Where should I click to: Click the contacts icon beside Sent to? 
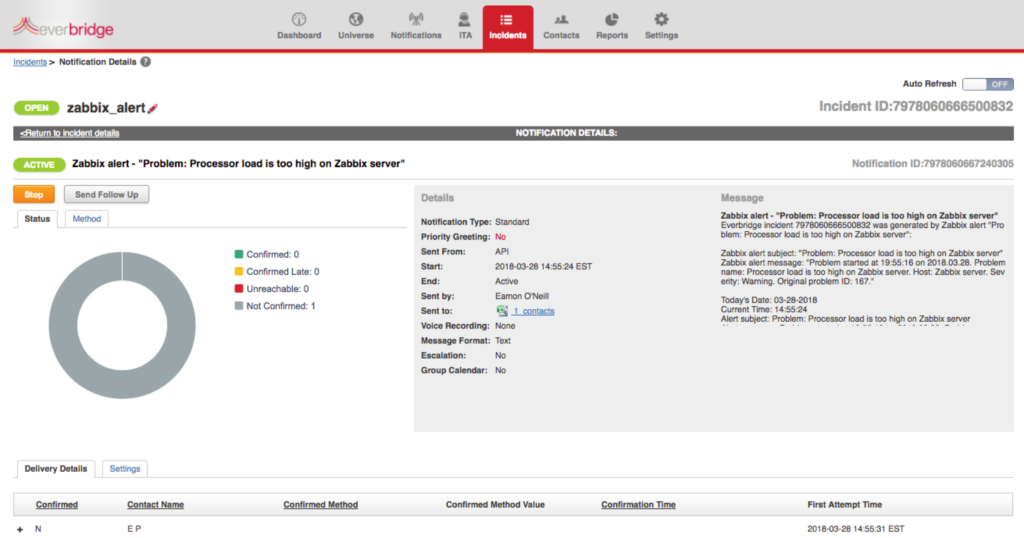click(x=502, y=311)
